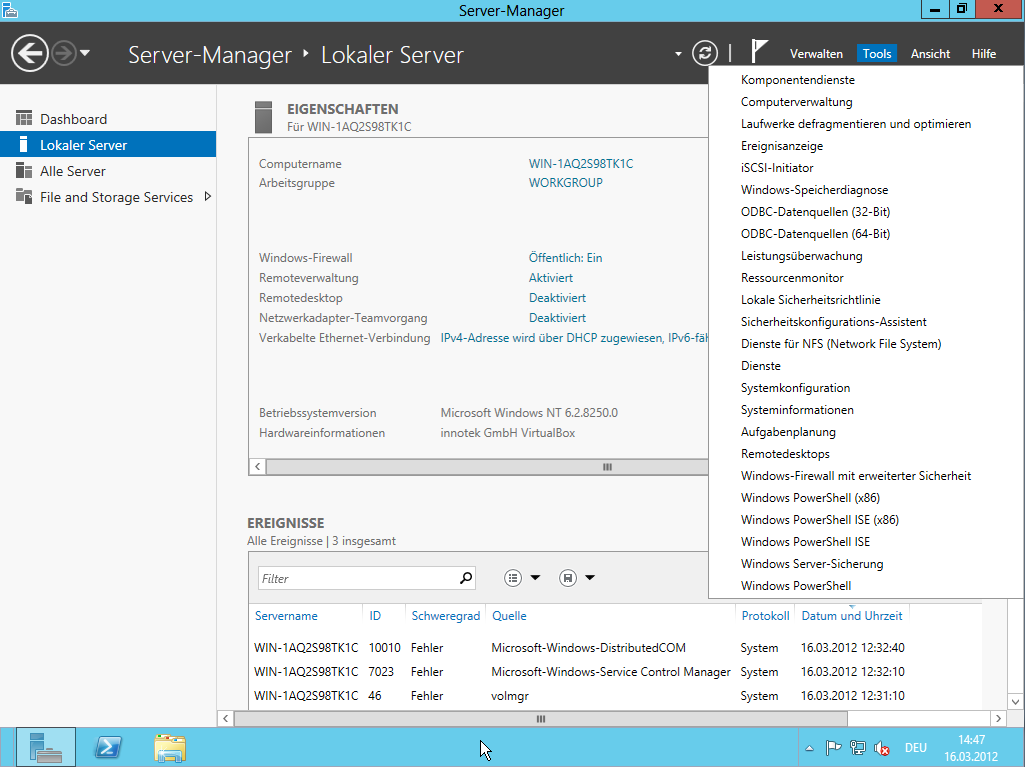Open the navigation history dropdown arrow
This screenshot has width=1025, height=767.
pyautogui.click(x=85, y=53)
